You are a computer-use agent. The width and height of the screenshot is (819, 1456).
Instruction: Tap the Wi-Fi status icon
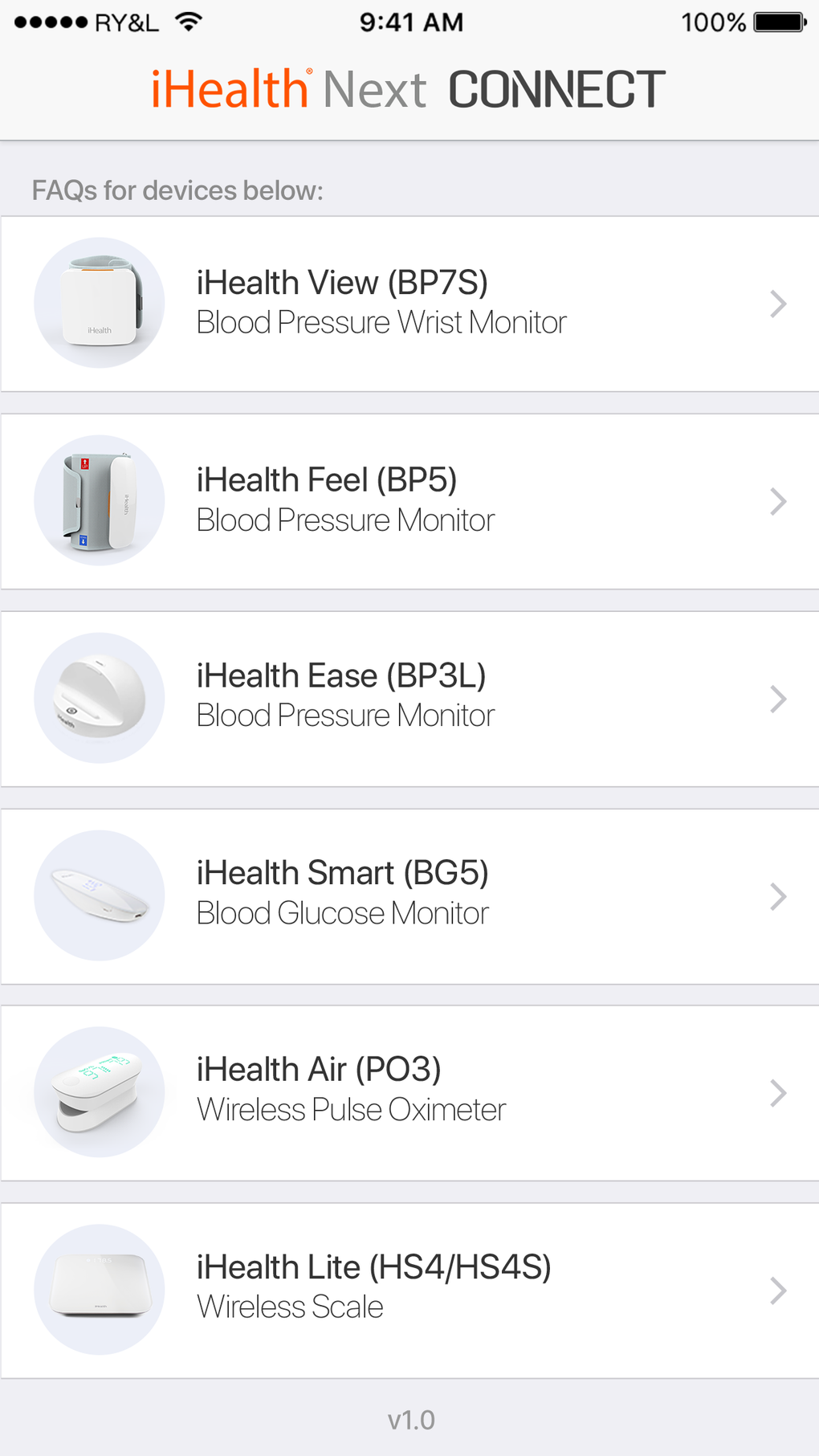click(x=188, y=22)
